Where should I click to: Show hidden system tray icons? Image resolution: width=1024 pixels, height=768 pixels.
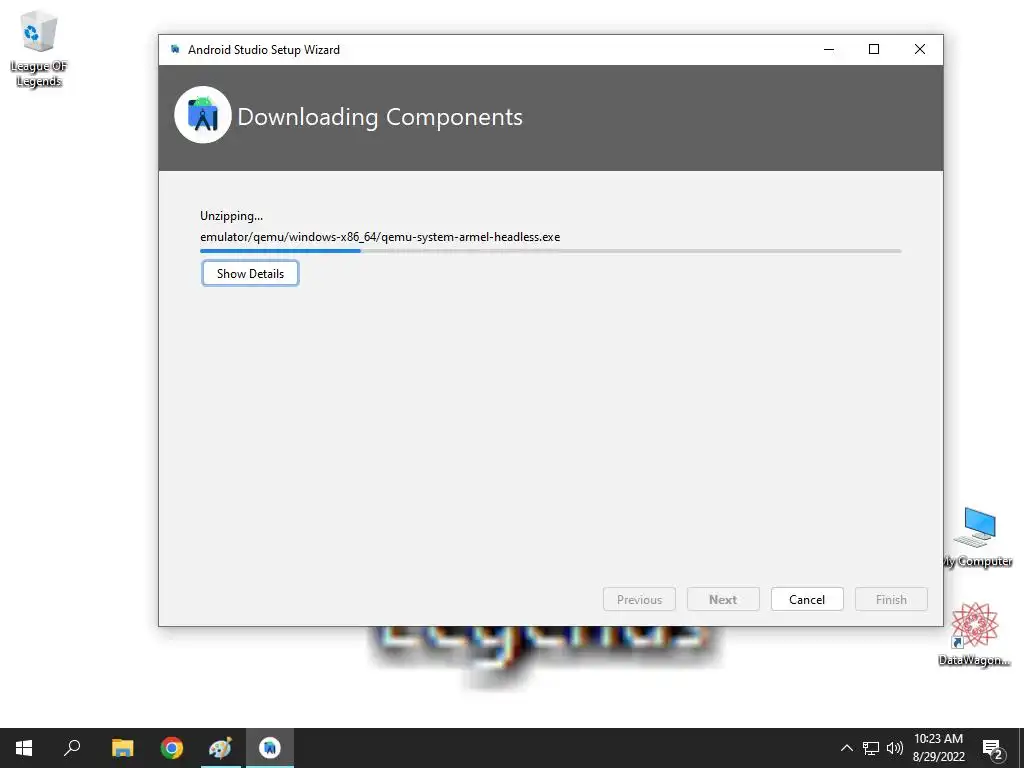[846, 748]
